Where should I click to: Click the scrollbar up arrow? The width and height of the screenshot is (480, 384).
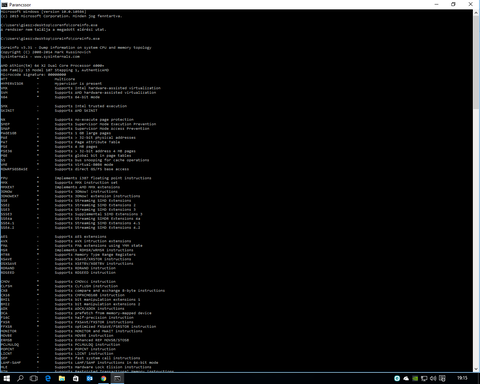(x=476, y=12)
